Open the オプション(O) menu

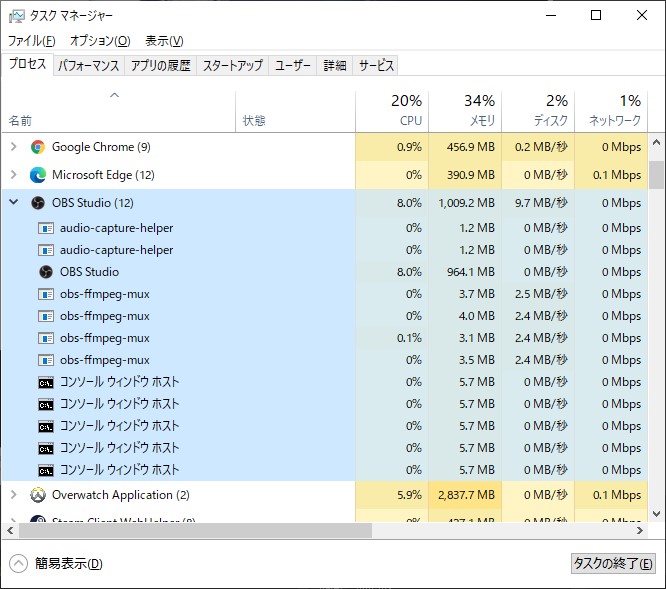pos(100,41)
